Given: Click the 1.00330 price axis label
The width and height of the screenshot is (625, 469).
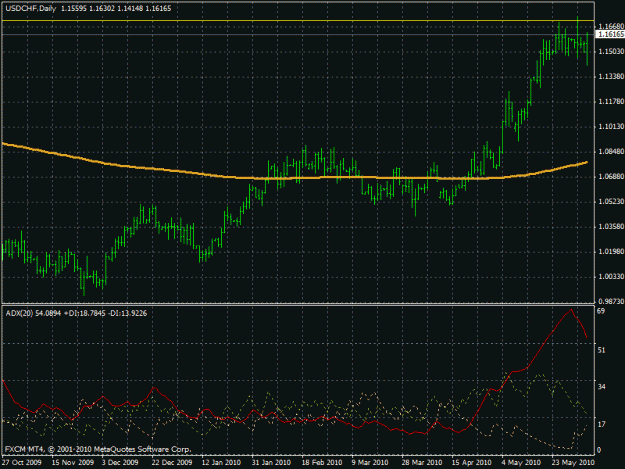Looking at the screenshot, I should [x=611, y=276].
